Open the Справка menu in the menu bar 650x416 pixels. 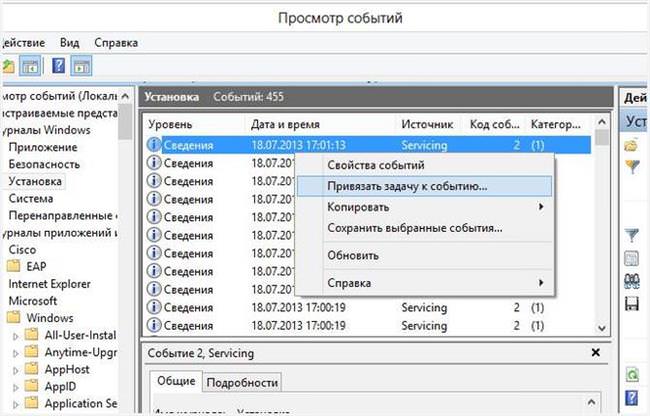pyautogui.click(x=116, y=43)
